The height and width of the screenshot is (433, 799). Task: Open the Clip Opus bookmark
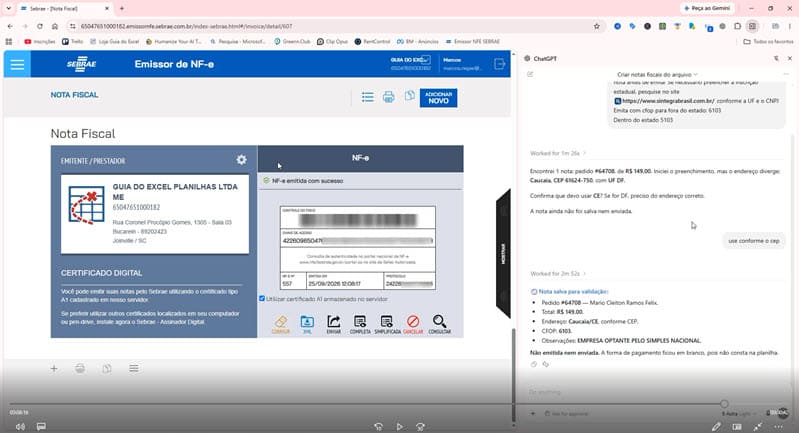pos(332,41)
